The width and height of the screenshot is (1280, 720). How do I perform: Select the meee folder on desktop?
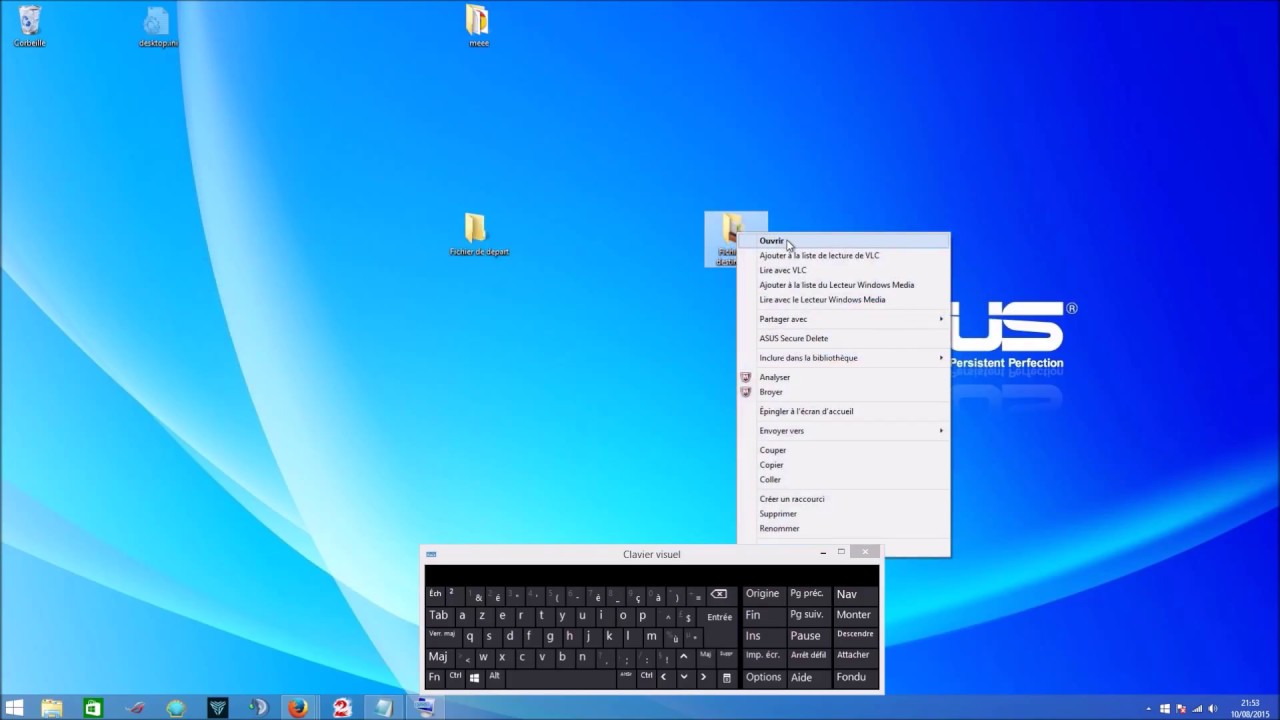click(478, 26)
